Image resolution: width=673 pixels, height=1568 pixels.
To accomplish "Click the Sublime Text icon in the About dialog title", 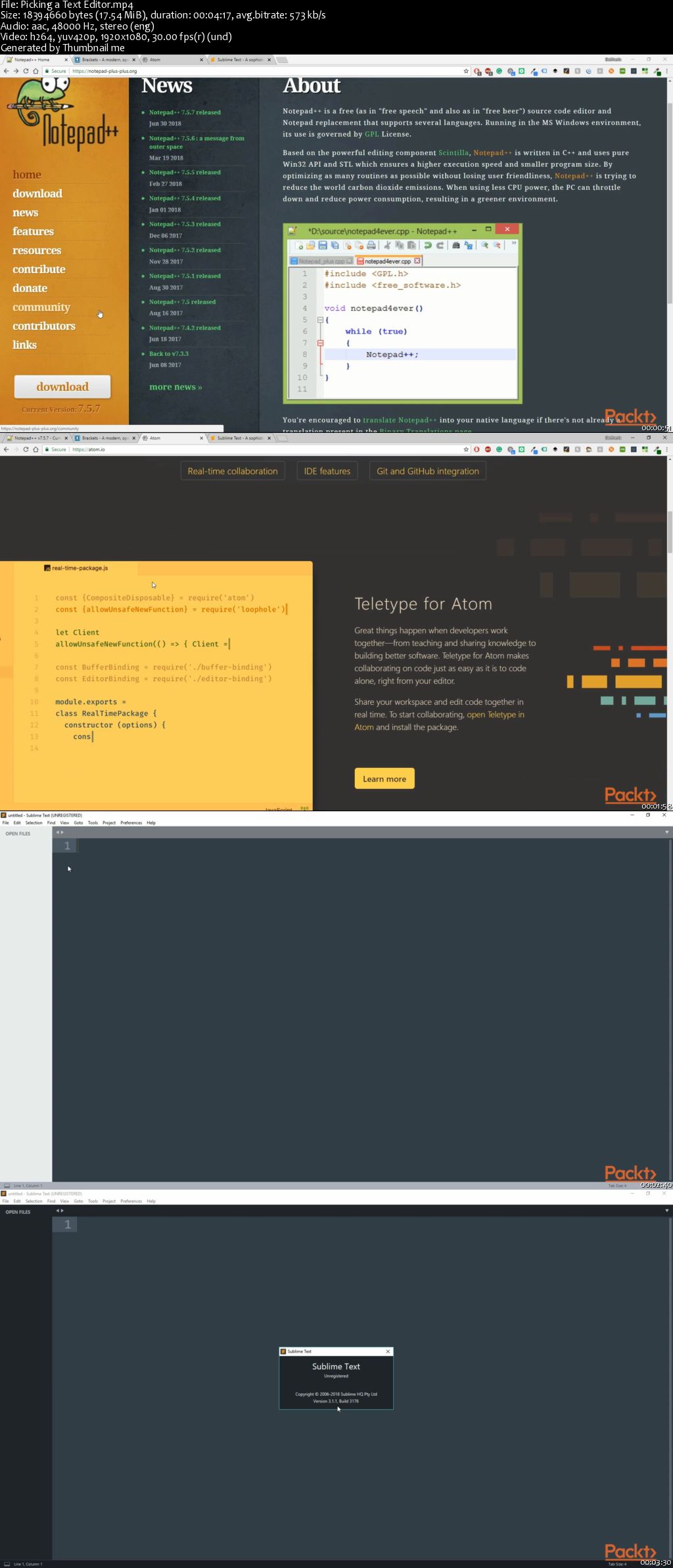I will [x=283, y=1351].
